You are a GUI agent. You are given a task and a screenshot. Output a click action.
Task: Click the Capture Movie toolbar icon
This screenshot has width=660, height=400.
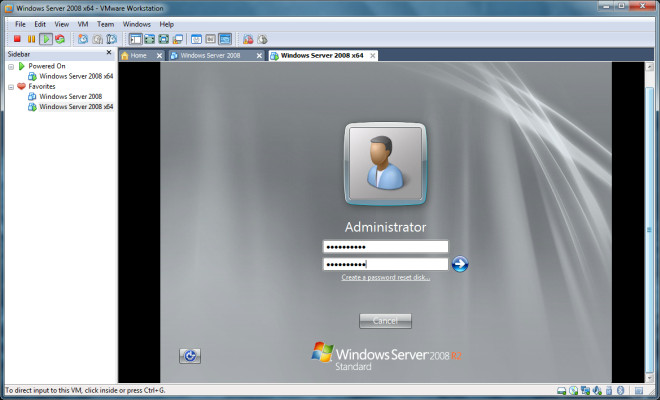tap(262, 39)
